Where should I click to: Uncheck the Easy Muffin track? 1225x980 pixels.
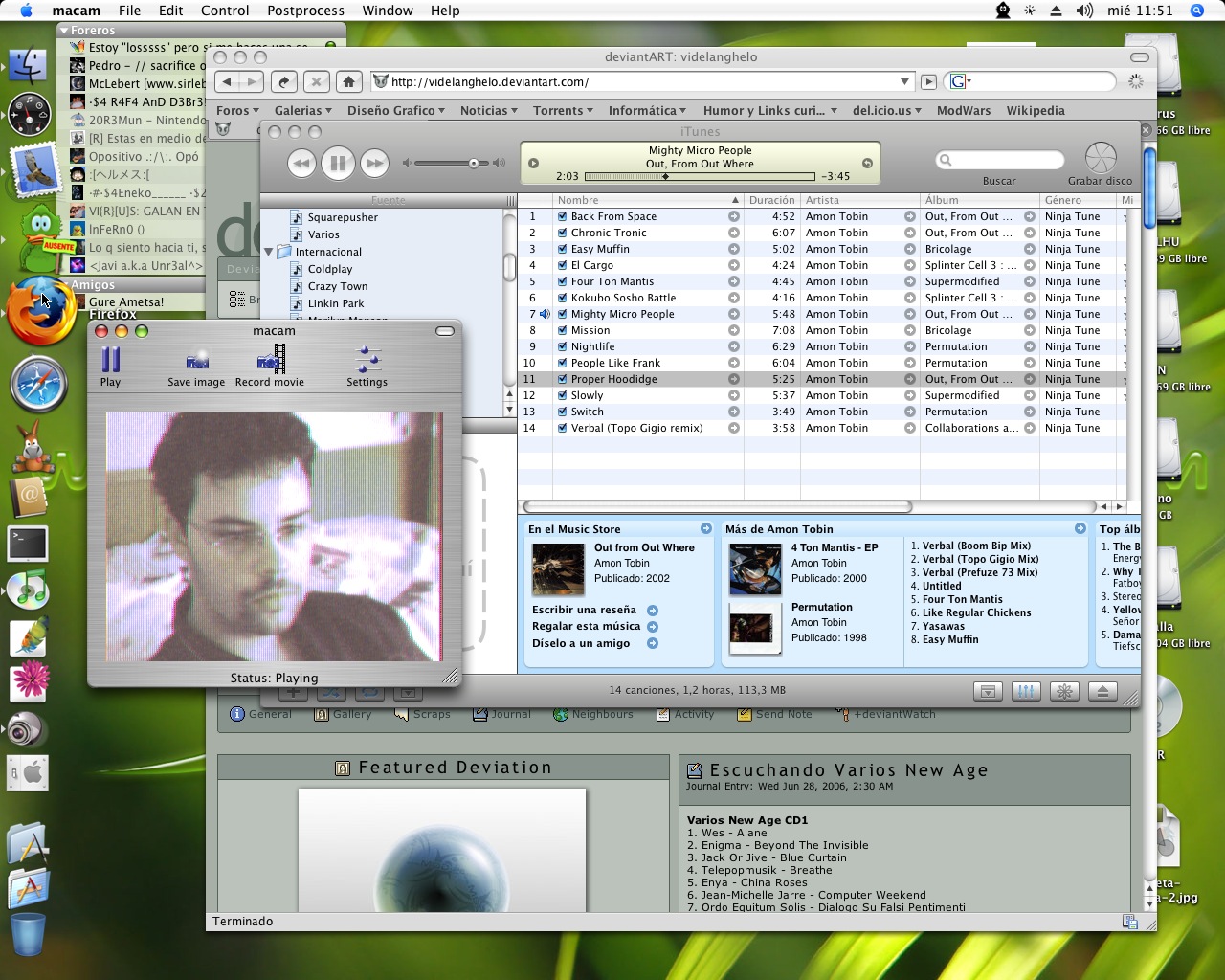click(563, 250)
